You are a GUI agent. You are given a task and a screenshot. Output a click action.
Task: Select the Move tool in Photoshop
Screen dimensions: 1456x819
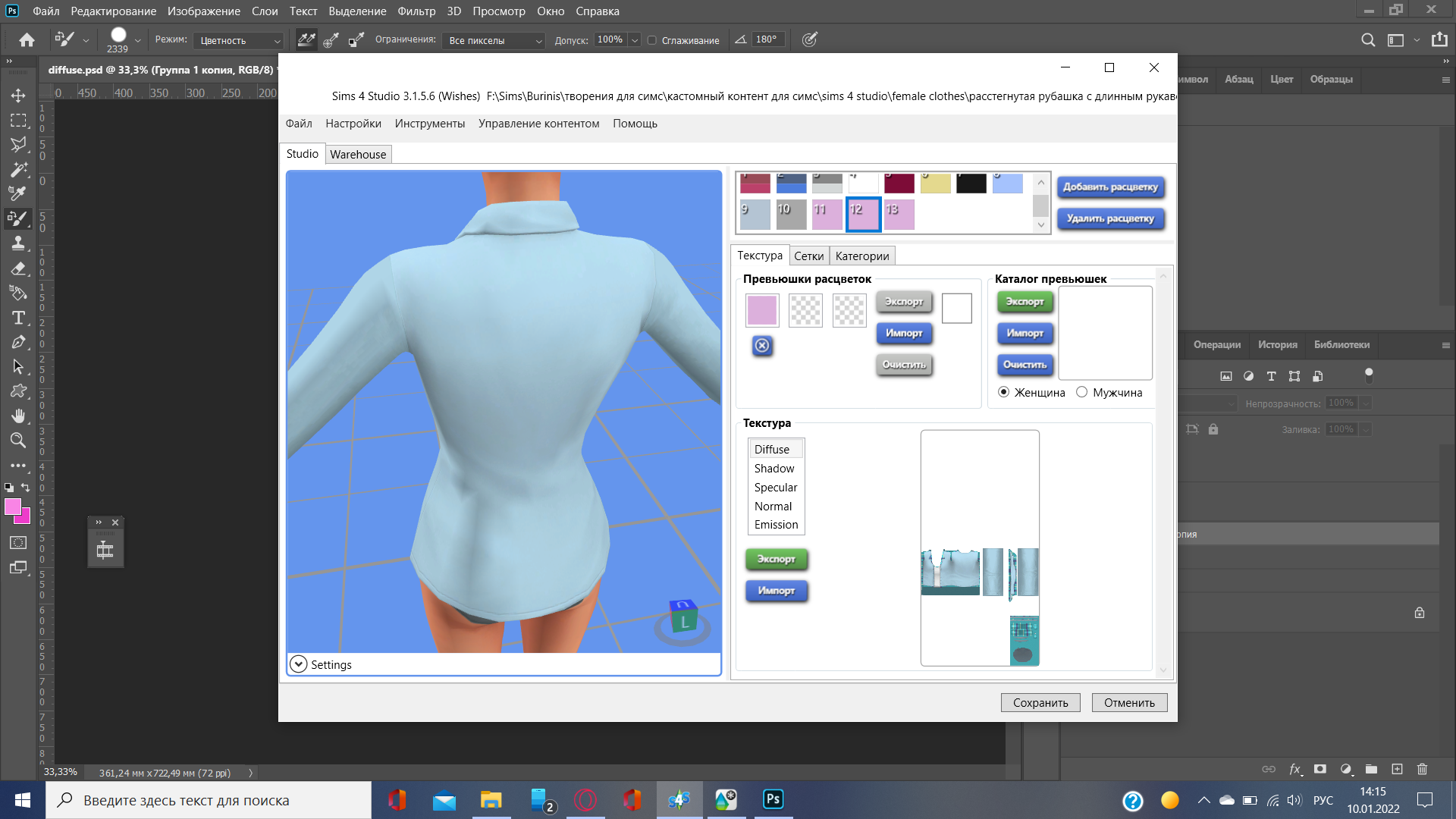[18, 96]
